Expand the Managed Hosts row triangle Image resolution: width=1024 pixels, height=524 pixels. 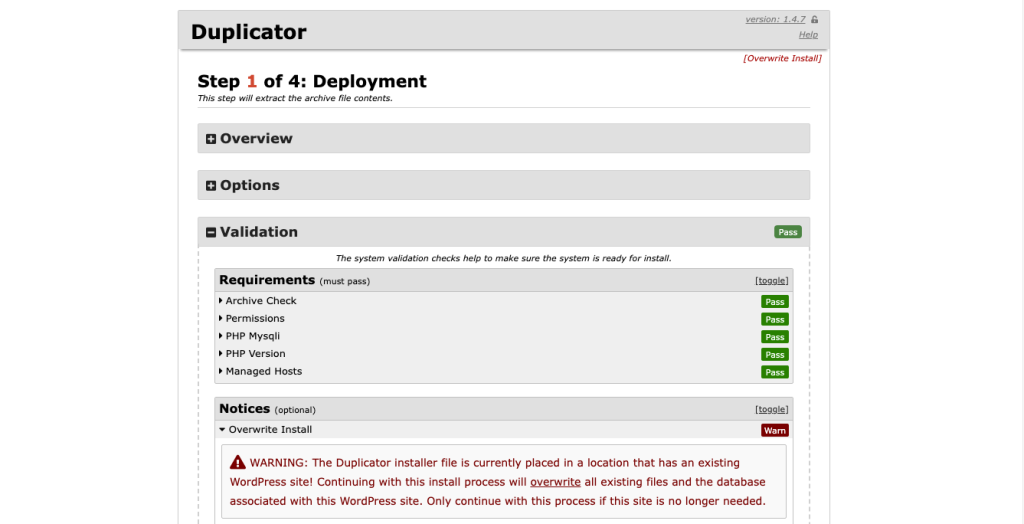tap(221, 371)
